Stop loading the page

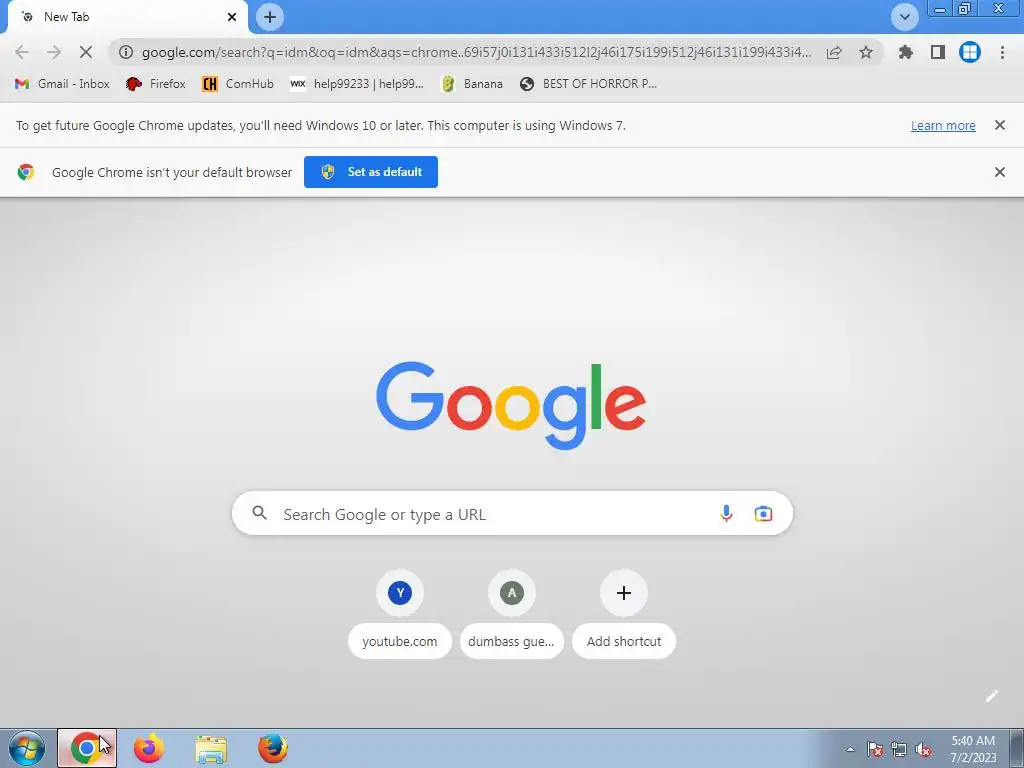86,52
